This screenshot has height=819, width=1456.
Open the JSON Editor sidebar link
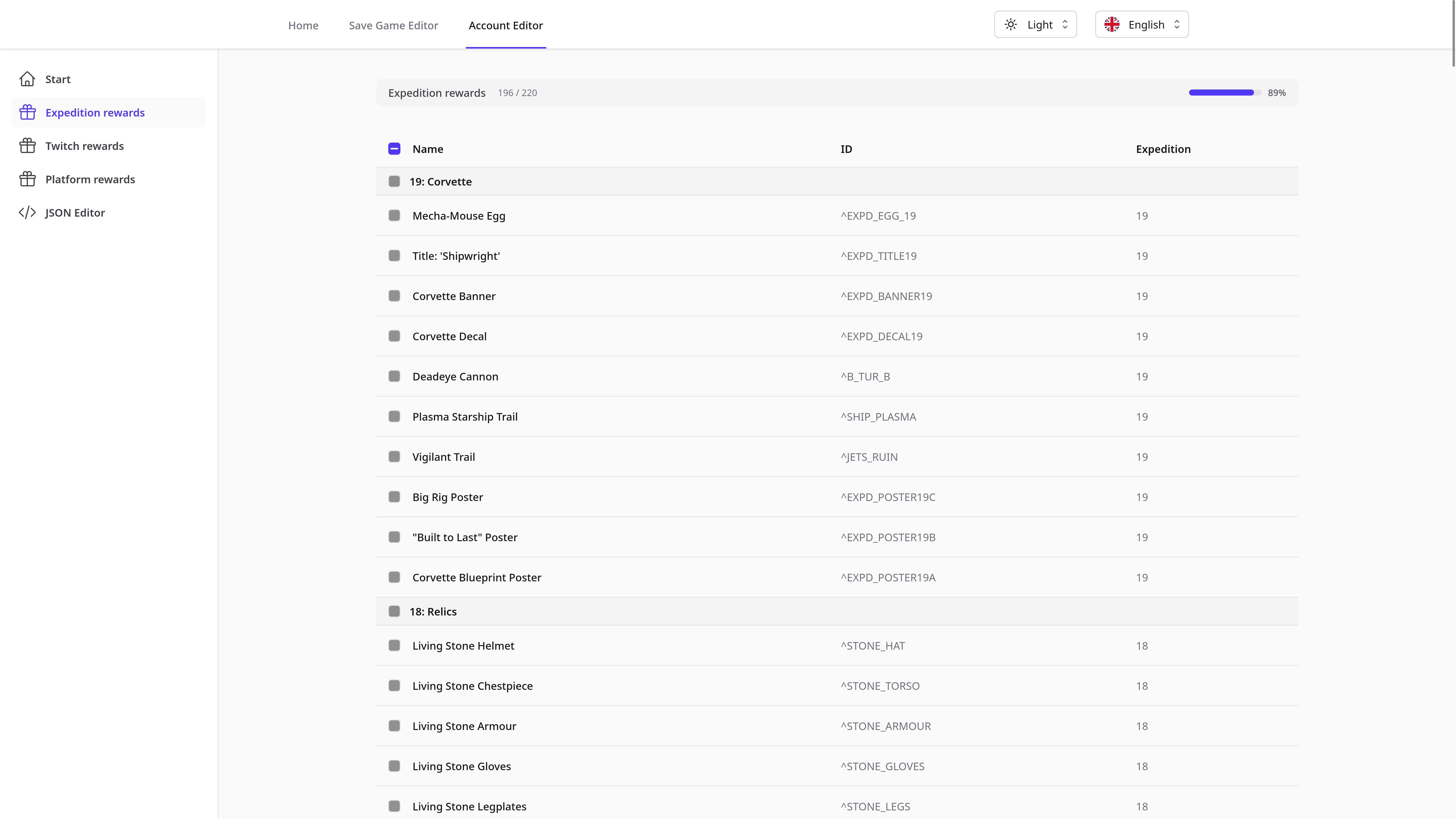click(x=75, y=213)
